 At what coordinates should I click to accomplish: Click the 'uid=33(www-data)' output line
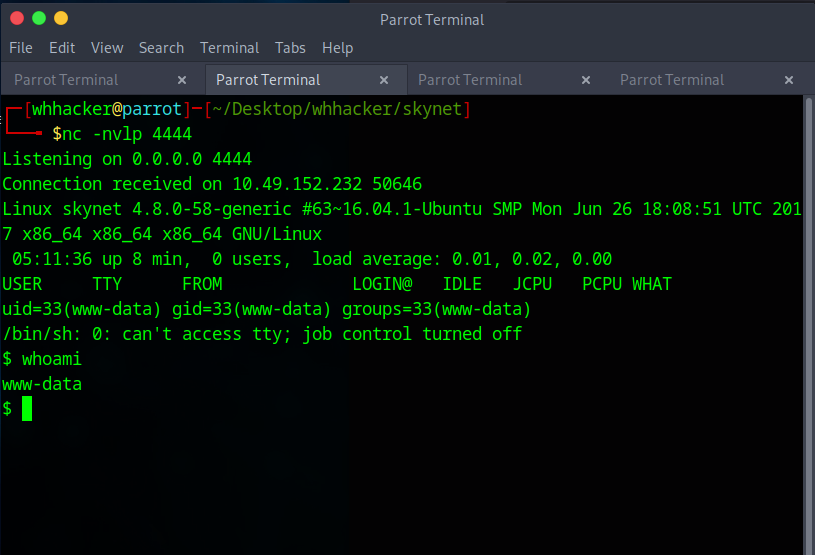pos(266,309)
